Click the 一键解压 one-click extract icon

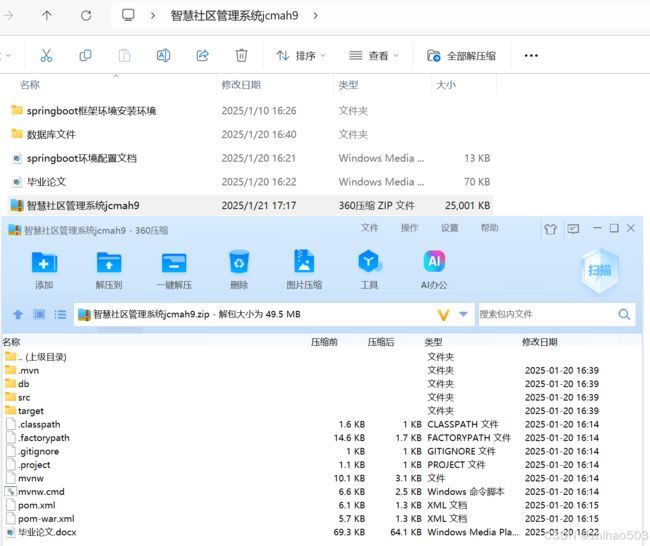pos(174,269)
